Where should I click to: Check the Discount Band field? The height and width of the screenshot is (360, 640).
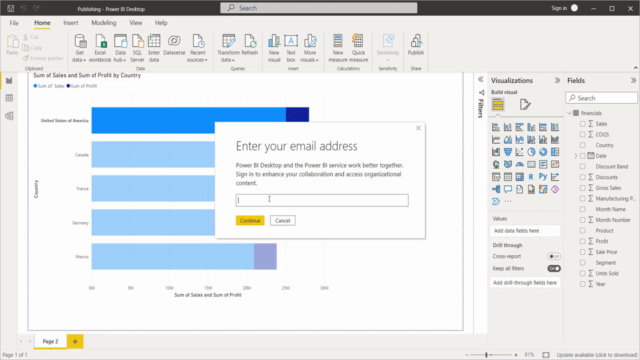pos(582,167)
